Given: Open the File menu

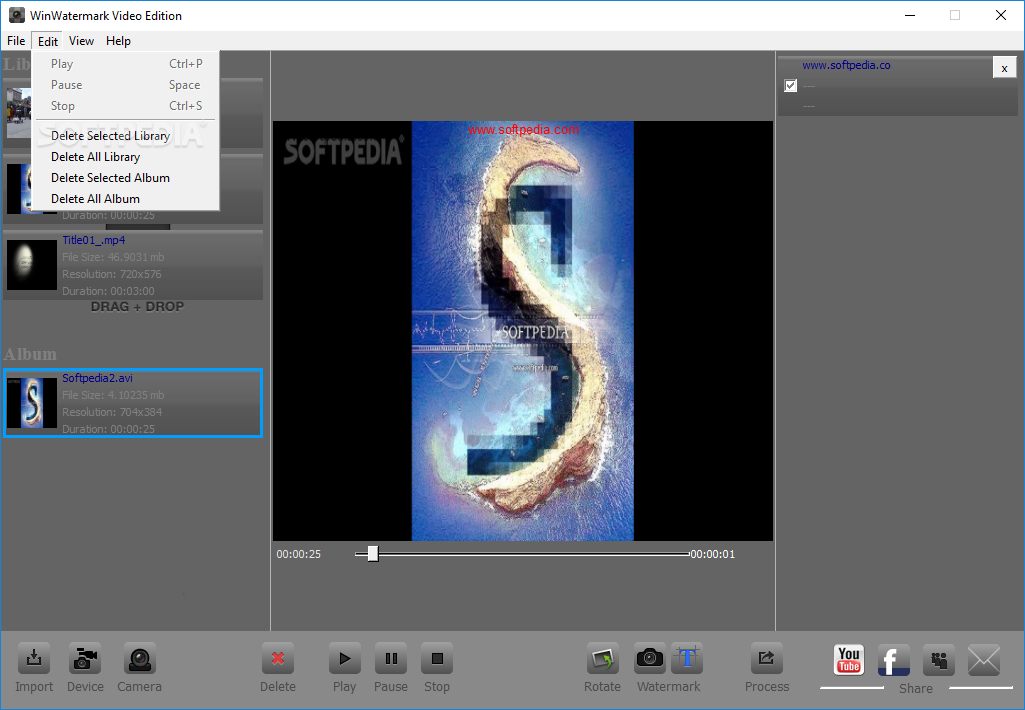Looking at the screenshot, I should click(x=16, y=41).
